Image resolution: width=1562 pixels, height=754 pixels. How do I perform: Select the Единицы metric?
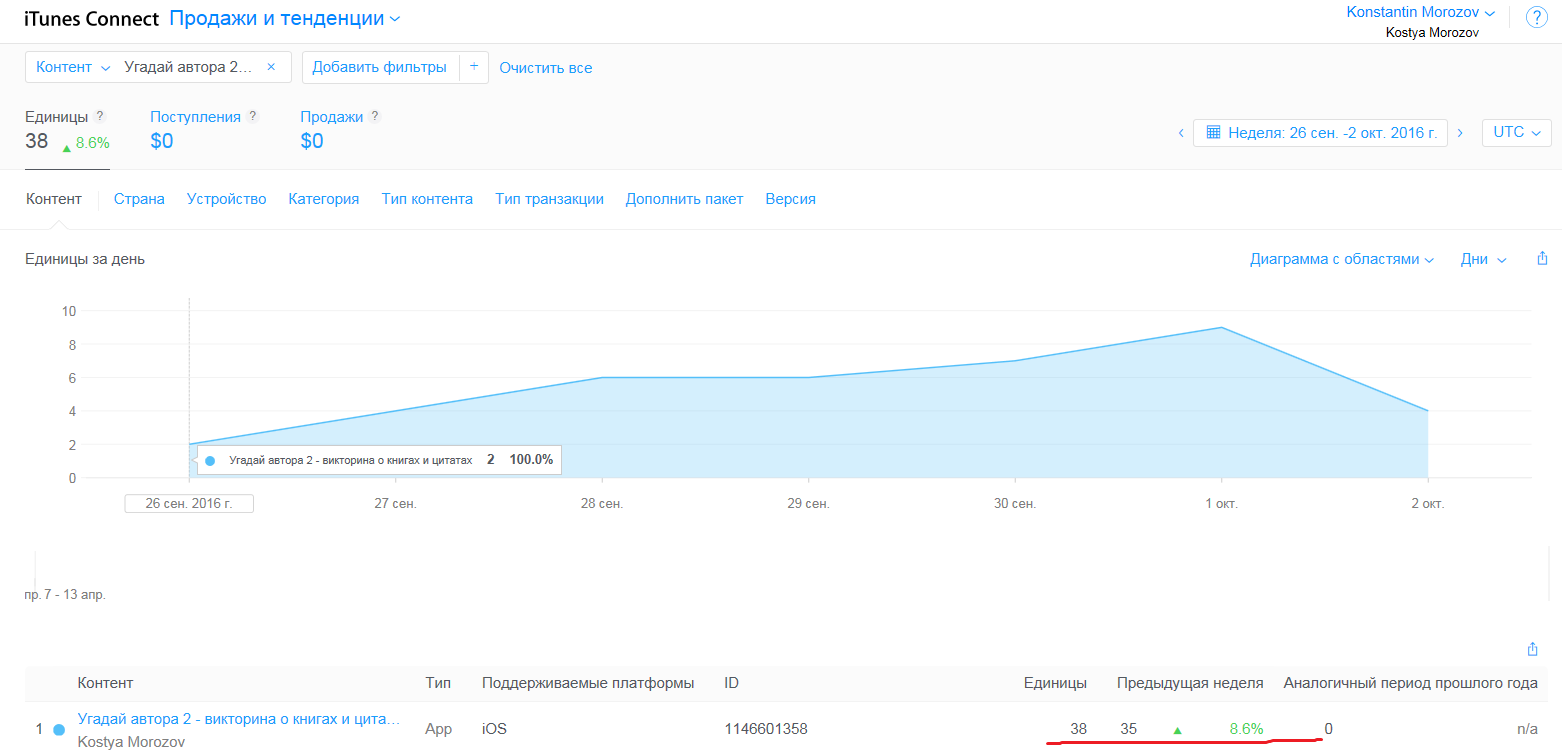[x=57, y=117]
